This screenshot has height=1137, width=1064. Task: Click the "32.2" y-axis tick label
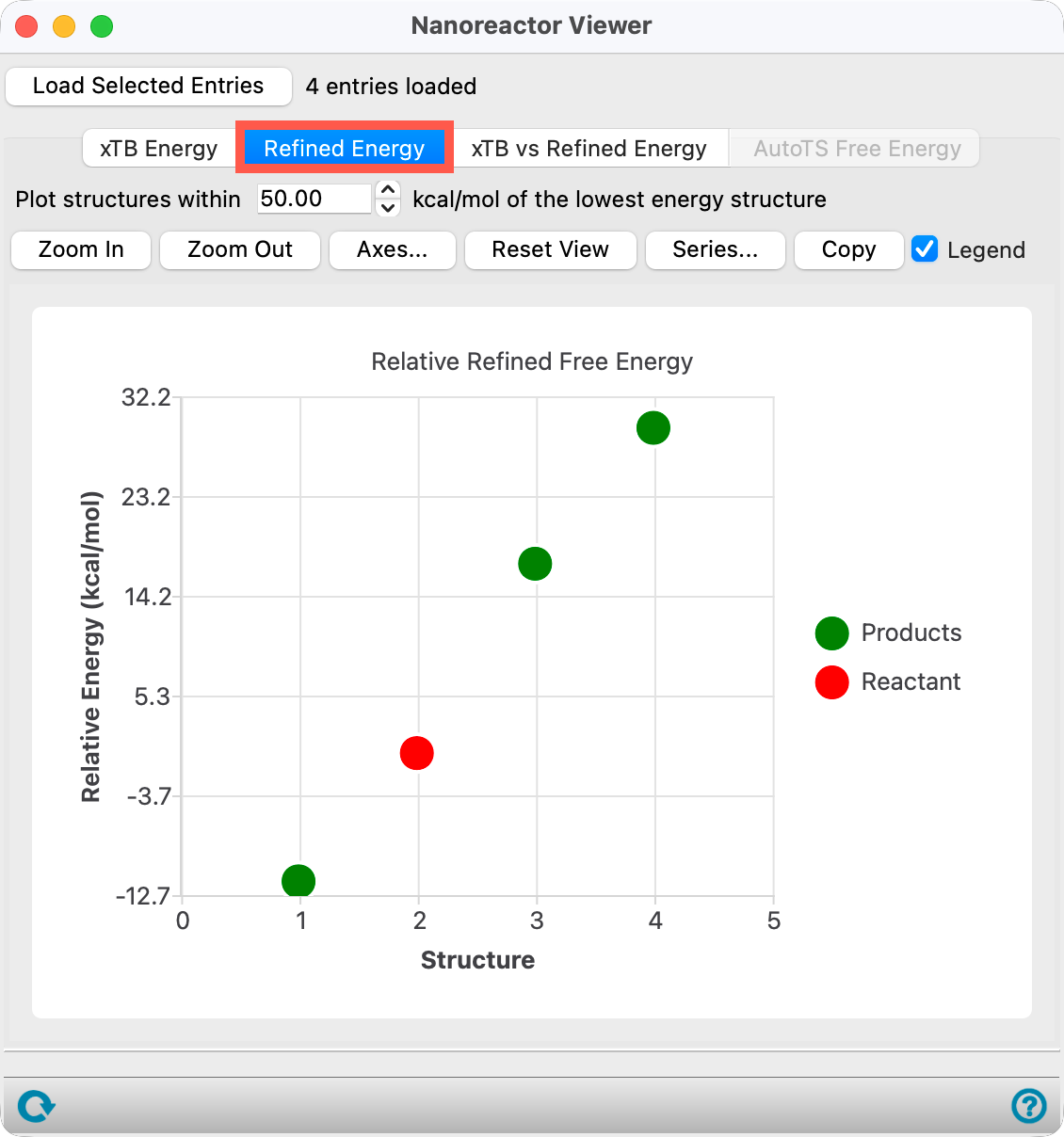[146, 397]
